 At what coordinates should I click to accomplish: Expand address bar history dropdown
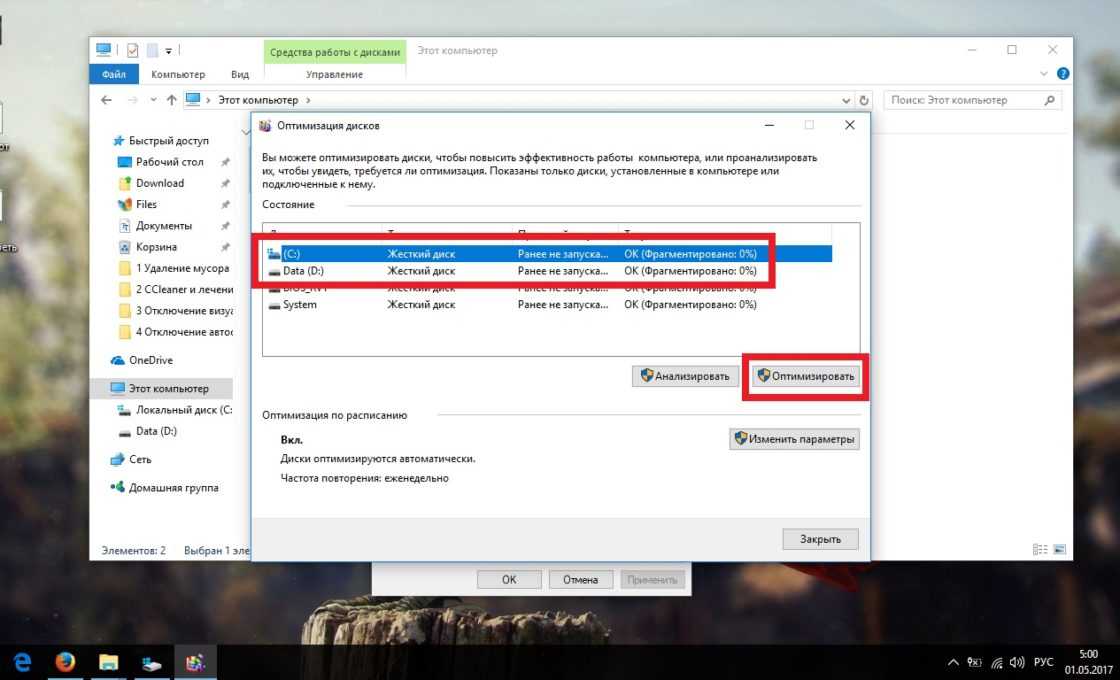point(846,100)
